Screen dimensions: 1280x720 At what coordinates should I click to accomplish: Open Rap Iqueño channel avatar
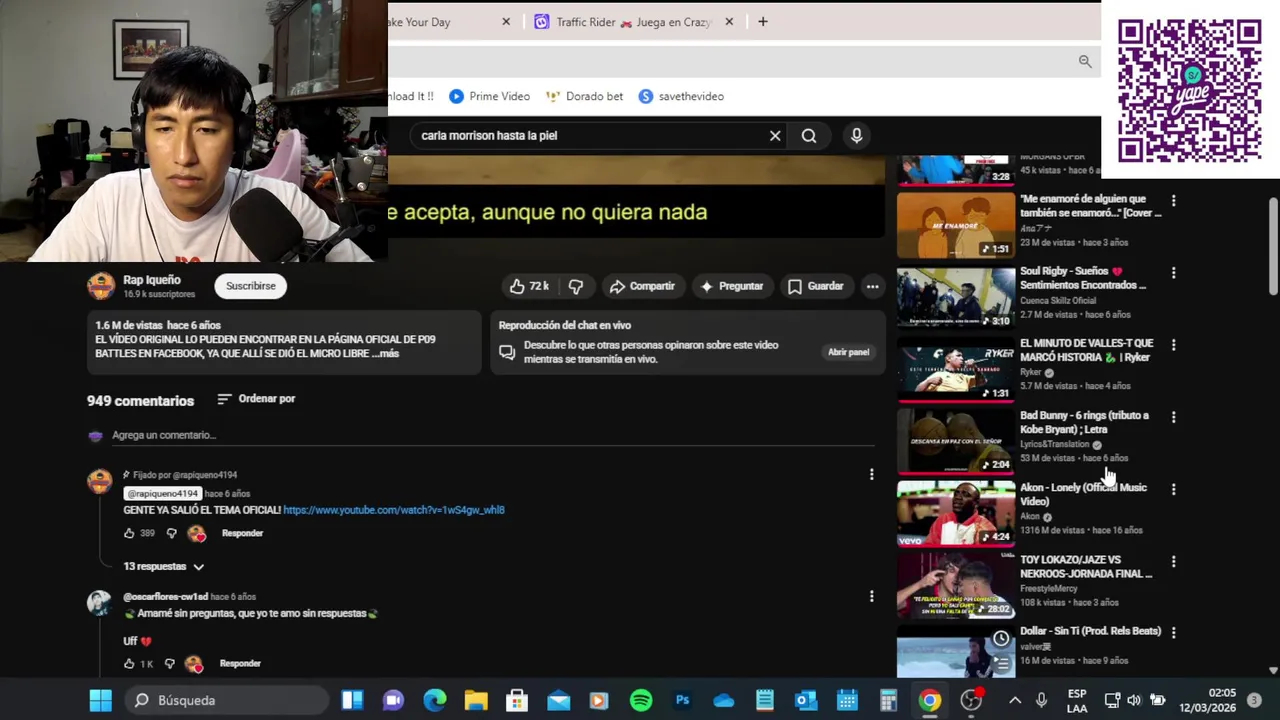[x=101, y=286]
